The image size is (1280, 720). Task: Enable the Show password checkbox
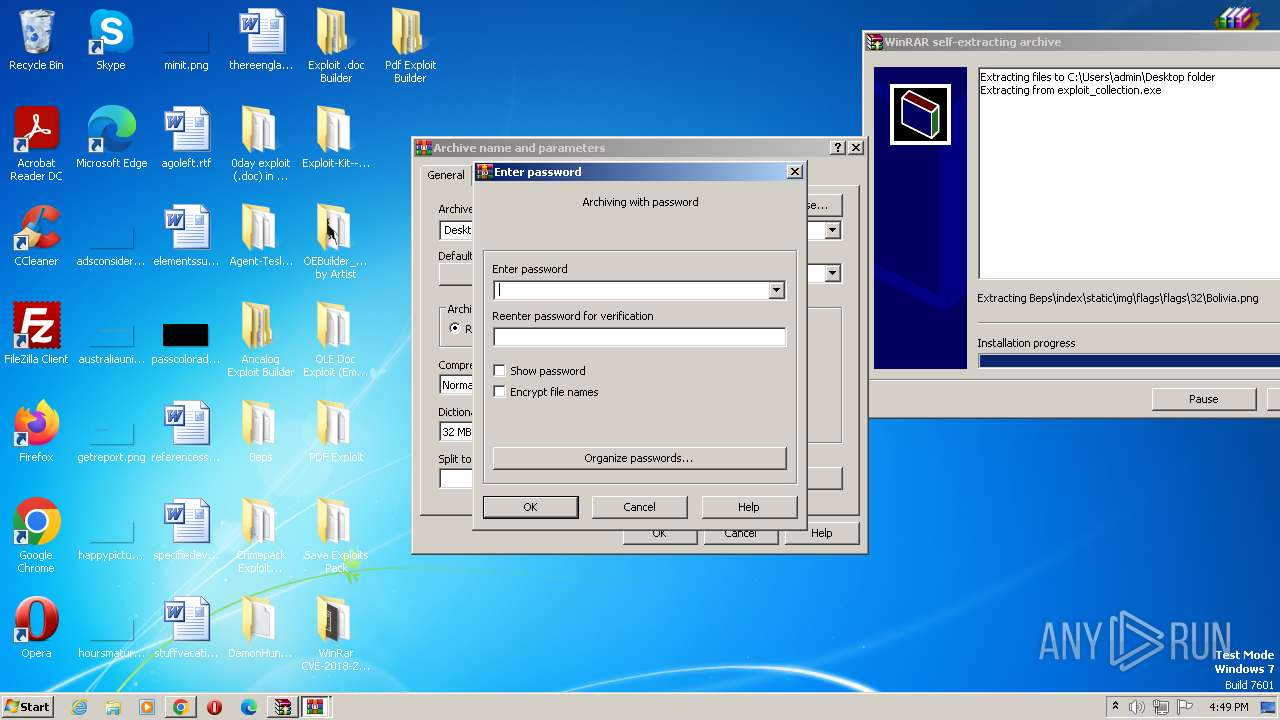click(x=500, y=371)
